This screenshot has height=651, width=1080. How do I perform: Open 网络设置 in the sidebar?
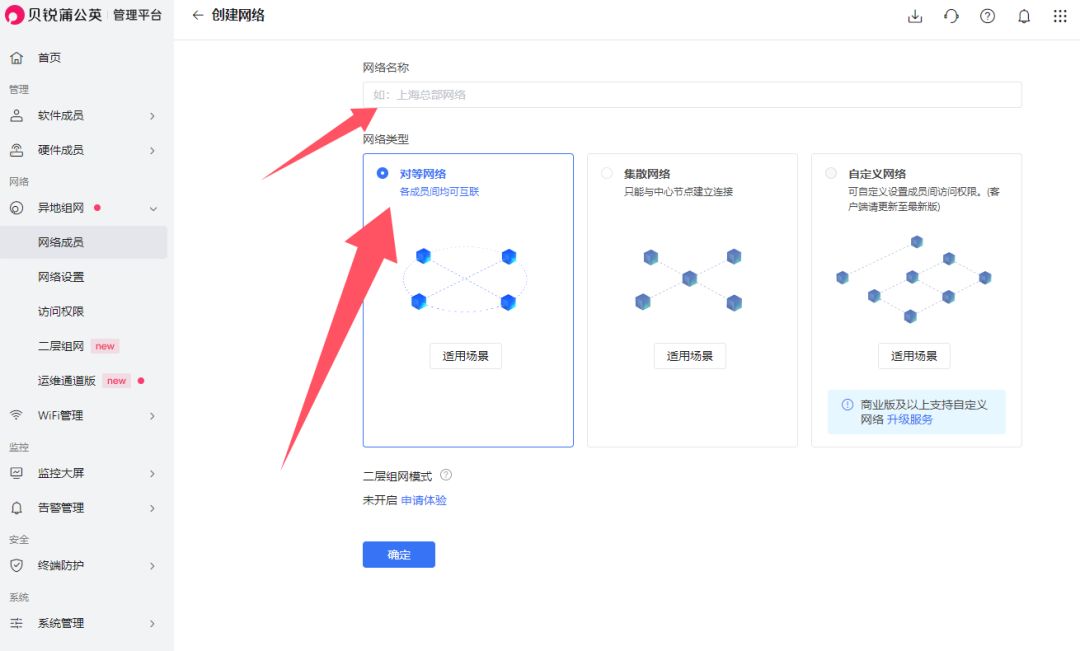point(61,277)
